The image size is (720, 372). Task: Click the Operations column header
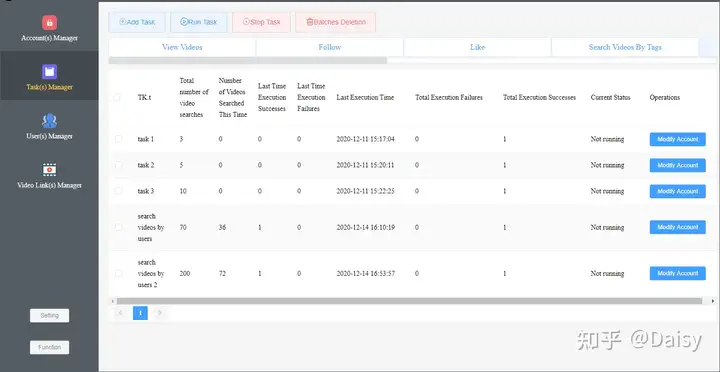(664, 97)
